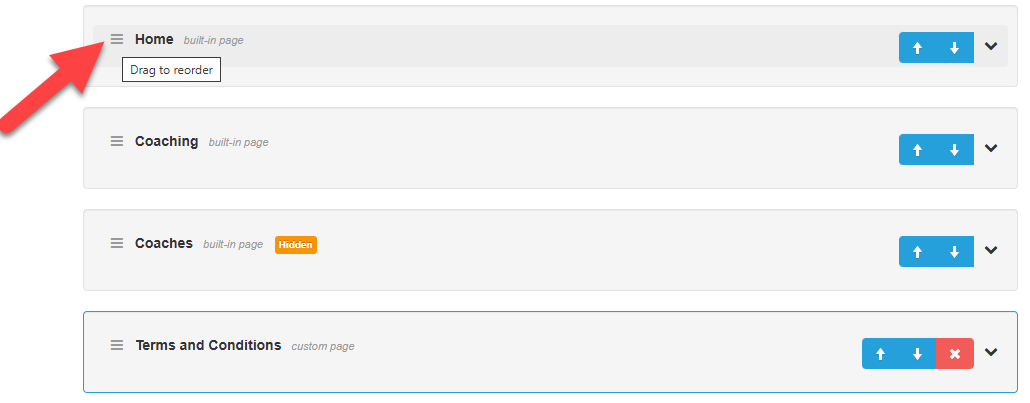Move the Coaching page down

(x=955, y=150)
